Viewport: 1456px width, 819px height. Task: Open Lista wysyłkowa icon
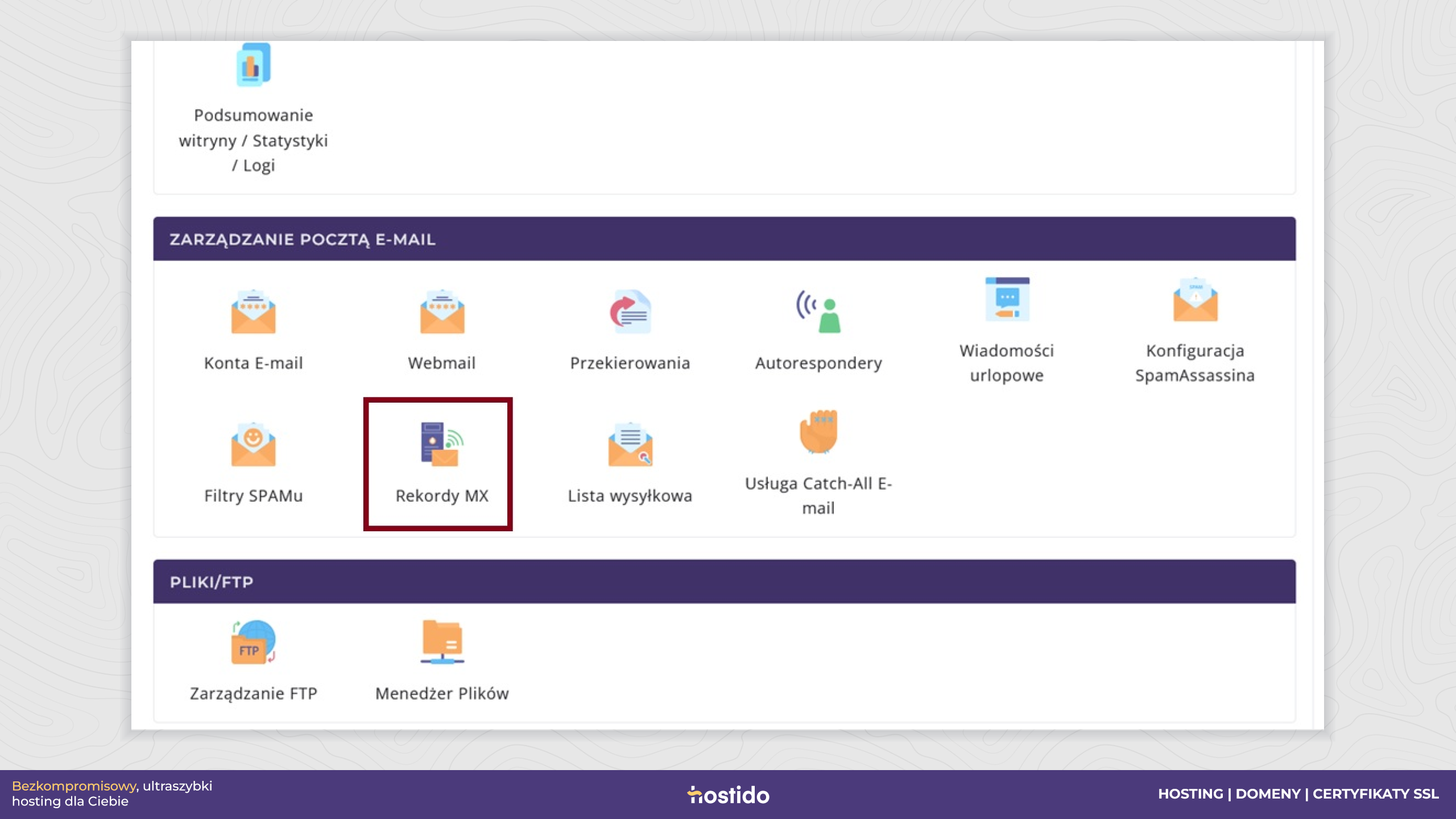click(x=630, y=444)
